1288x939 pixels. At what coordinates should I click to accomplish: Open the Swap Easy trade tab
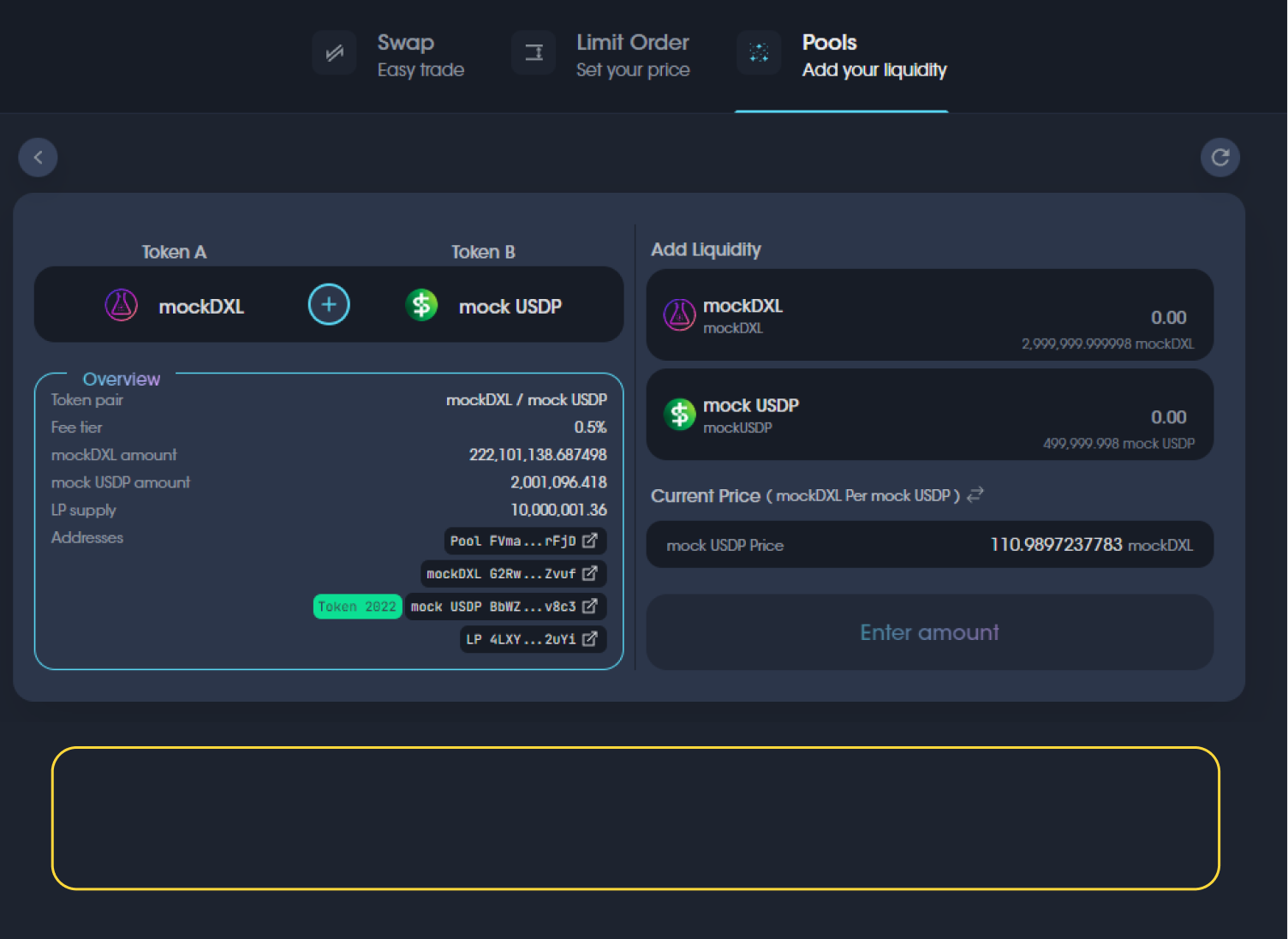[x=420, y=55]
